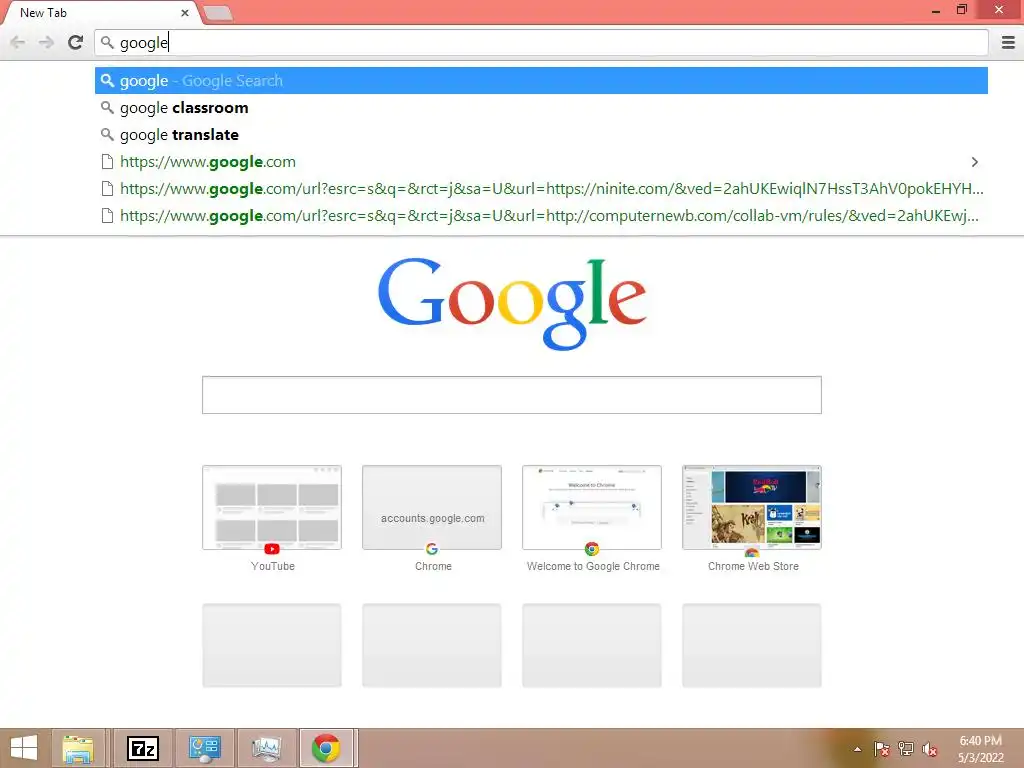Open the suggestion with the computernewb.com URL
This screenshot has height=768, width=1024.
(x=541, y=216)
